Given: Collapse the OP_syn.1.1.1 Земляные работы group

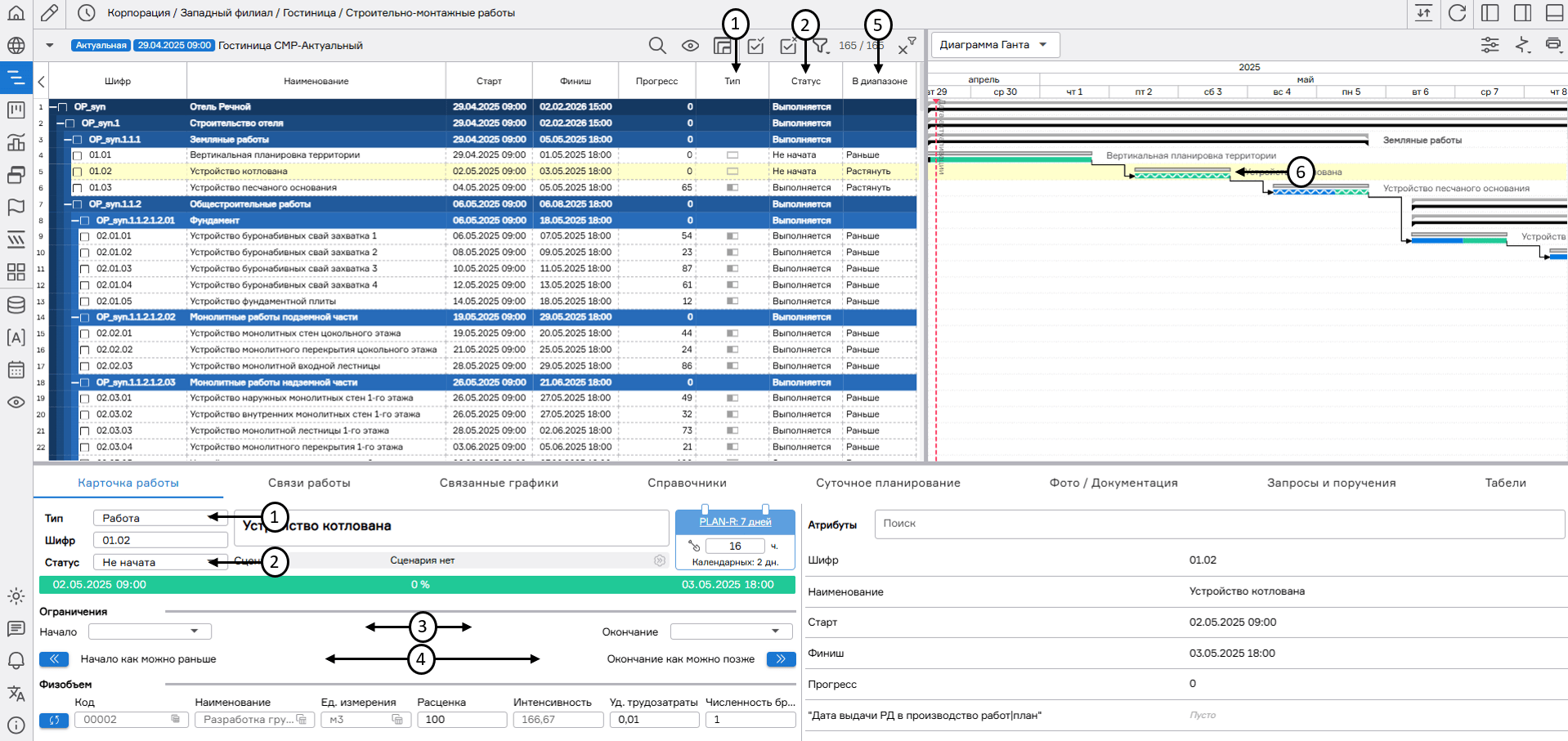Looking at the screenshot, I should [x=68, y=140].
